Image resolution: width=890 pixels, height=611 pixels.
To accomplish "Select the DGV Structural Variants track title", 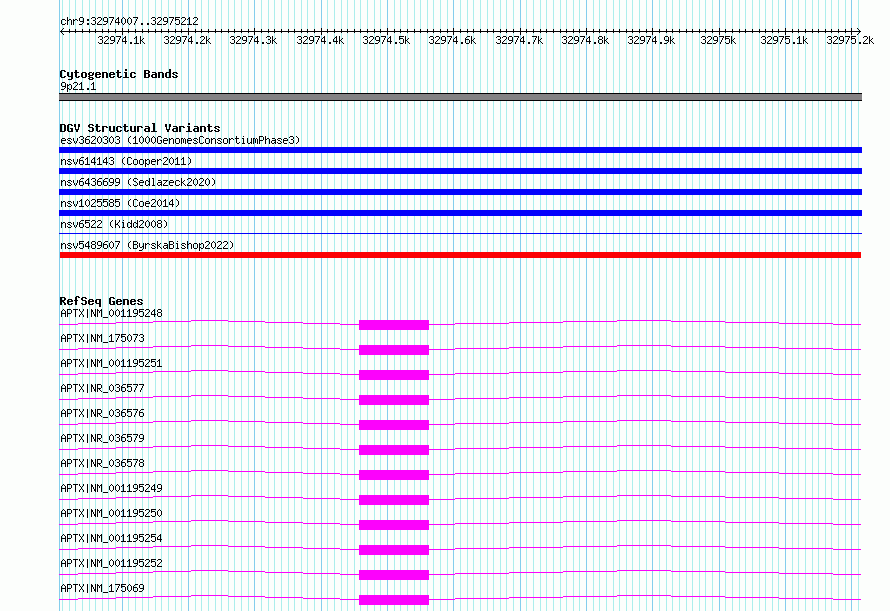I will (x=140, y=128).
